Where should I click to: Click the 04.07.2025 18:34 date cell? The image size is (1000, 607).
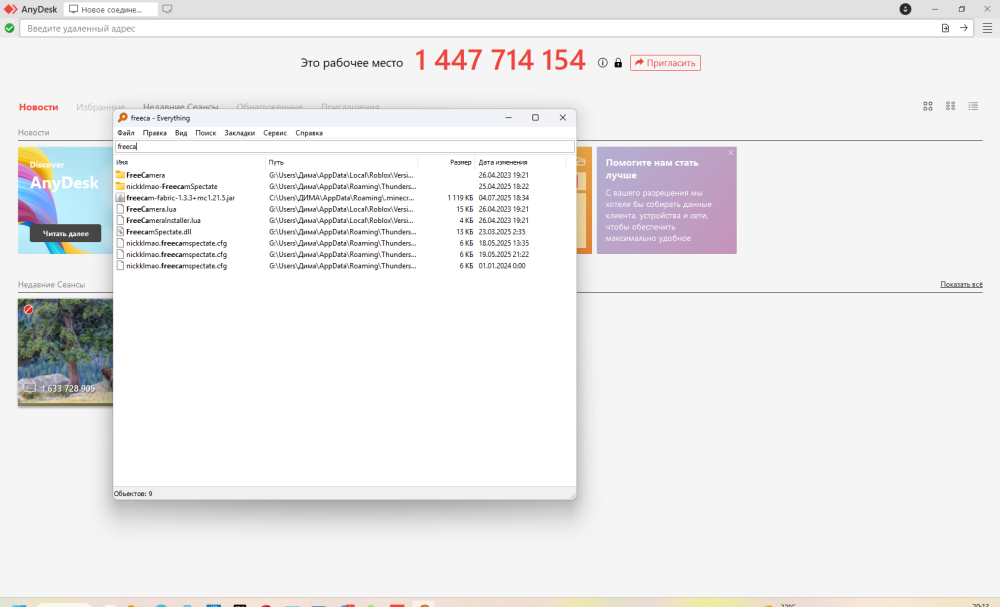pos(504,198)
